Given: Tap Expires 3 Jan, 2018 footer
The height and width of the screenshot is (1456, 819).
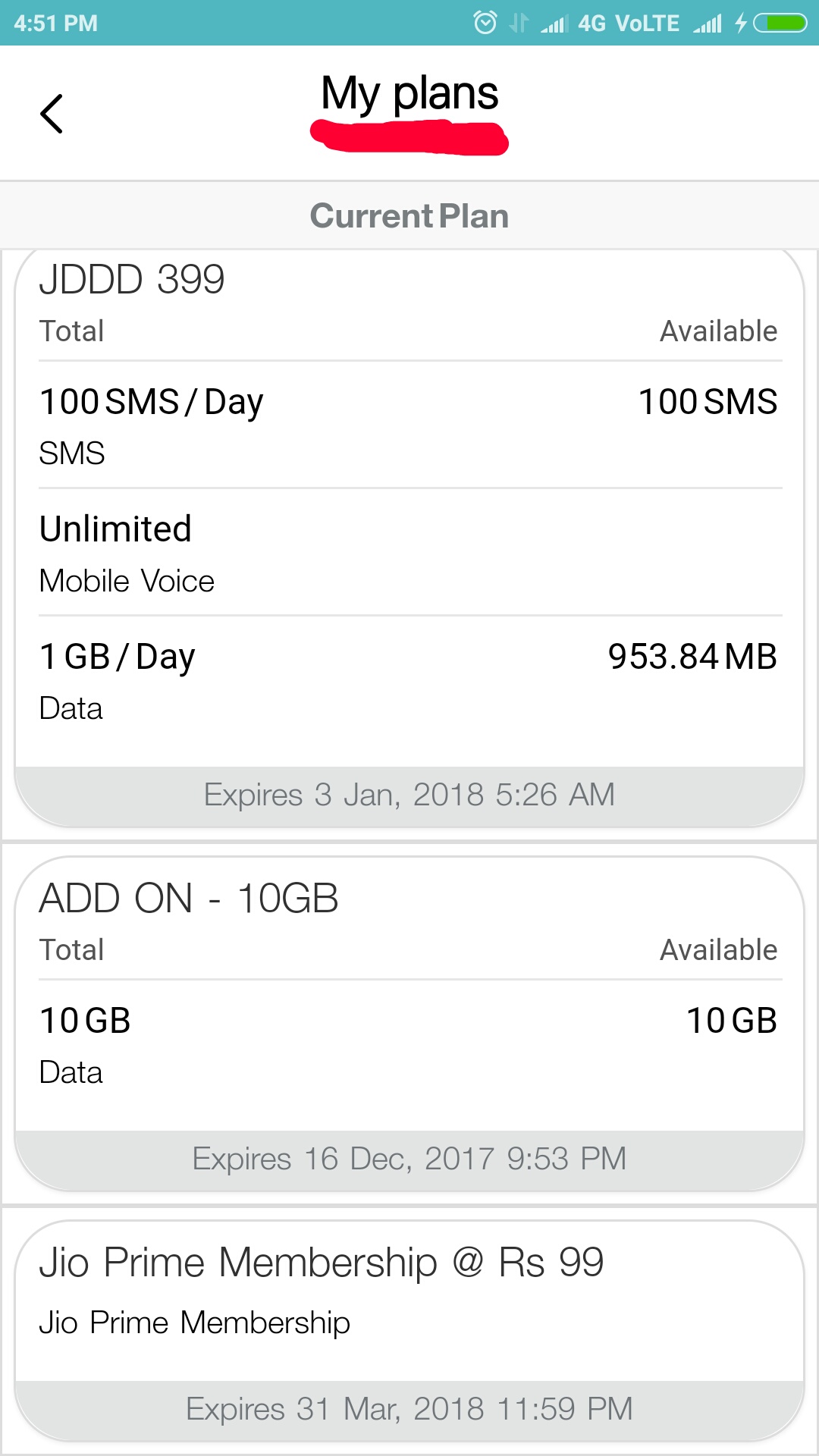Looking at the screenshot, I should (409, 795).
